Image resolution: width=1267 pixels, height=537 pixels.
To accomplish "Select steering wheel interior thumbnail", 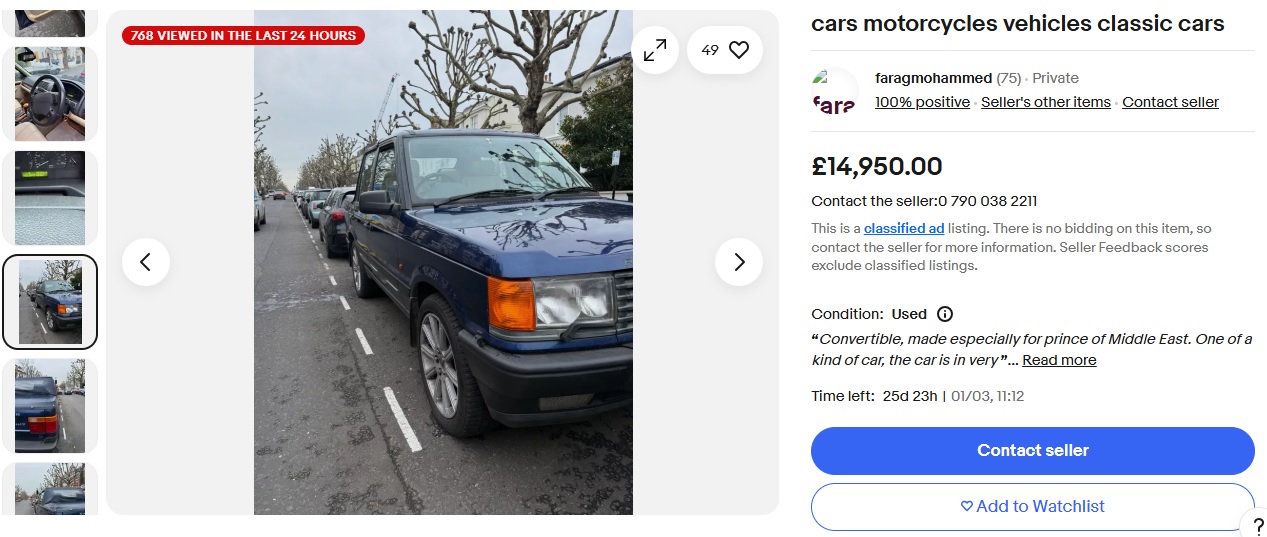I will [x=50, y=94].
